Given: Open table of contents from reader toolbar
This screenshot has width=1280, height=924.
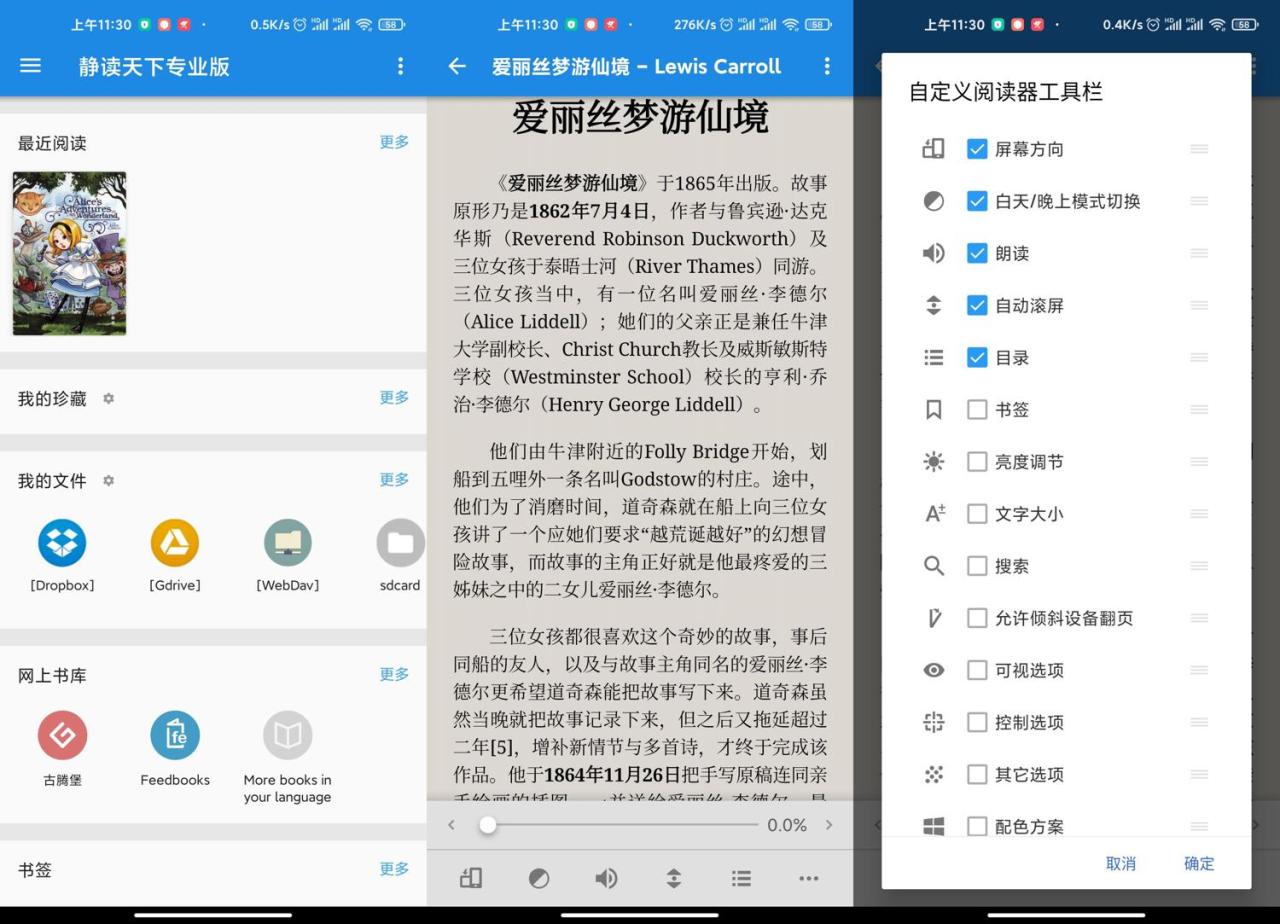Looking at the screenshot, I should click(740, 878).
